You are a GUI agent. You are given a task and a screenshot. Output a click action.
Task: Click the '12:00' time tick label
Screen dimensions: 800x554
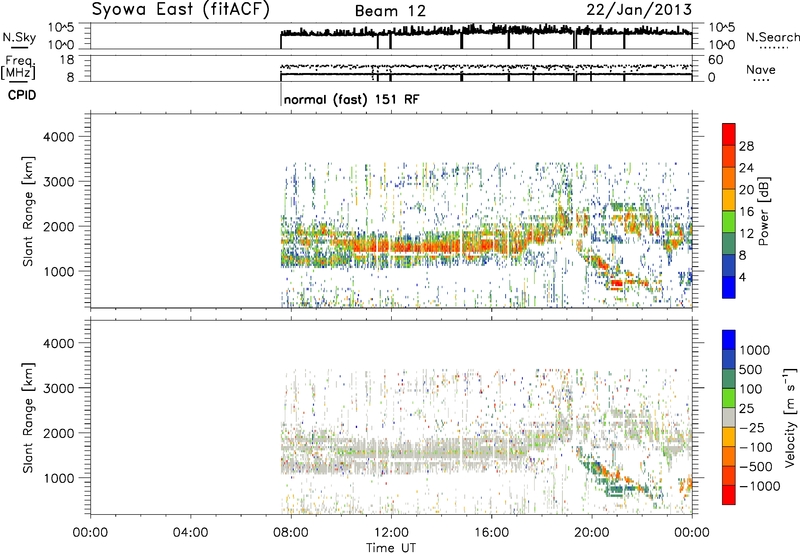[391, 533]
